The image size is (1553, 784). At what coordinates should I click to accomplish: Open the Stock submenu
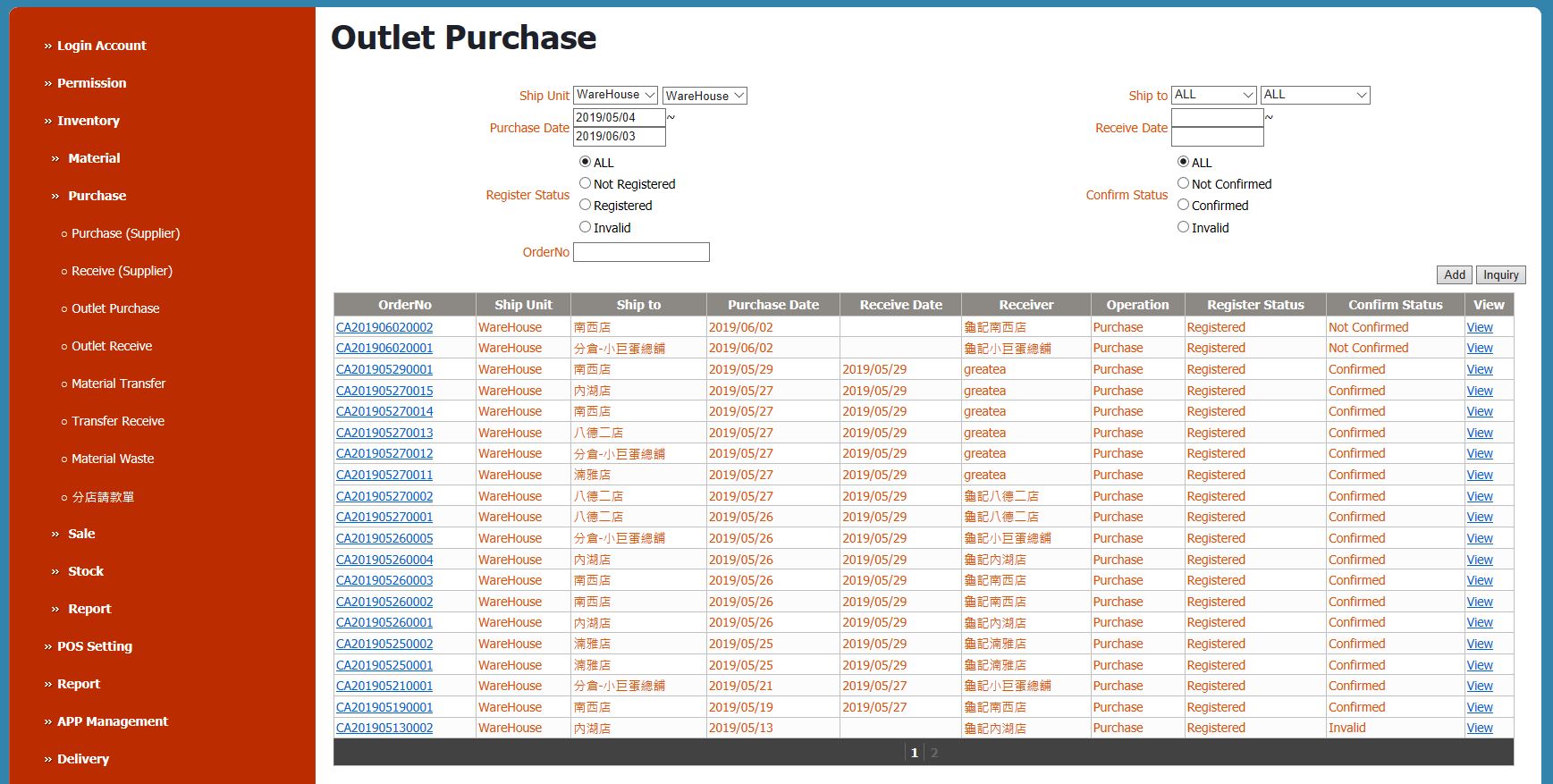(86, 571)
